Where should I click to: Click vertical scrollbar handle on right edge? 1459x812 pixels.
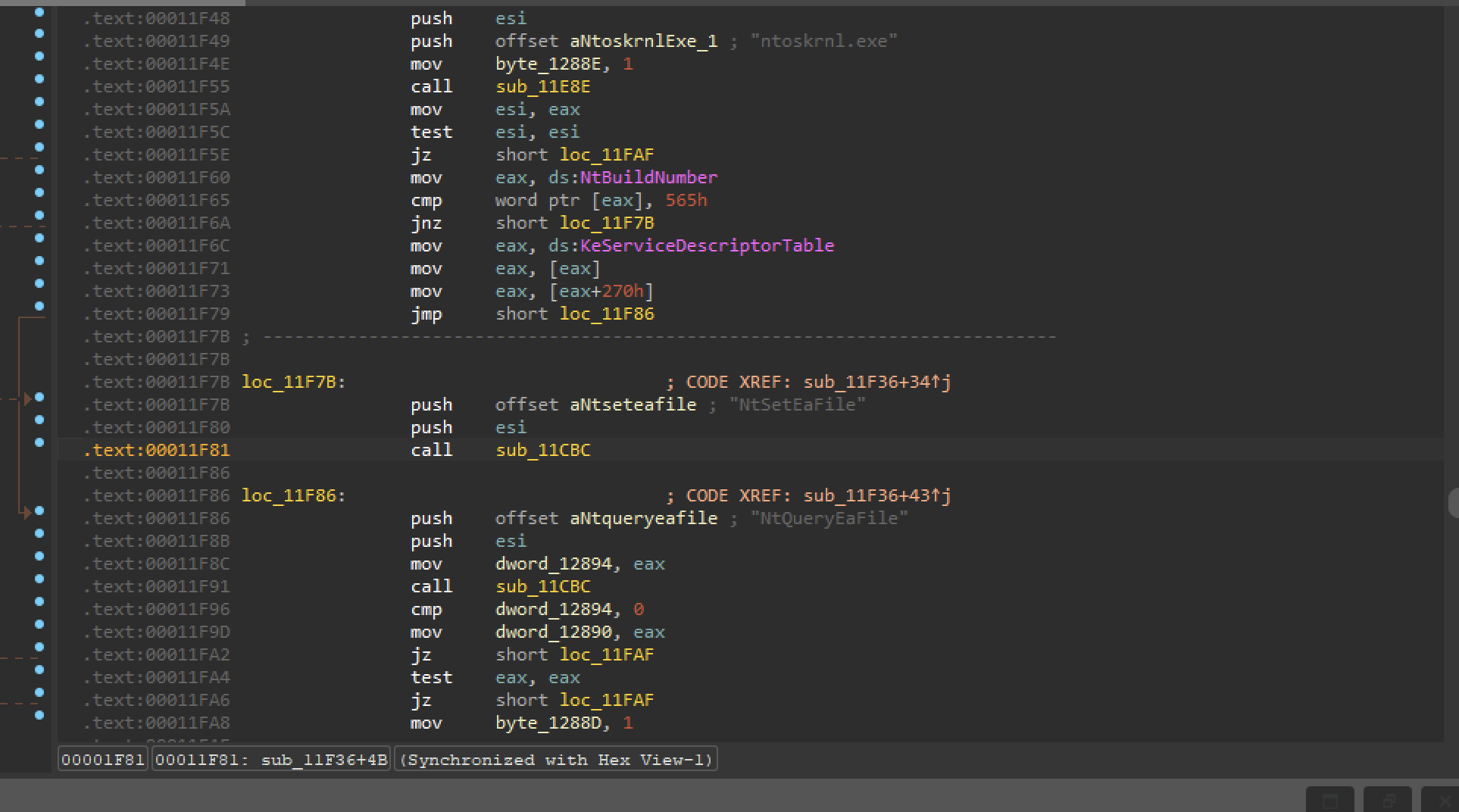tap(1453, 503)
